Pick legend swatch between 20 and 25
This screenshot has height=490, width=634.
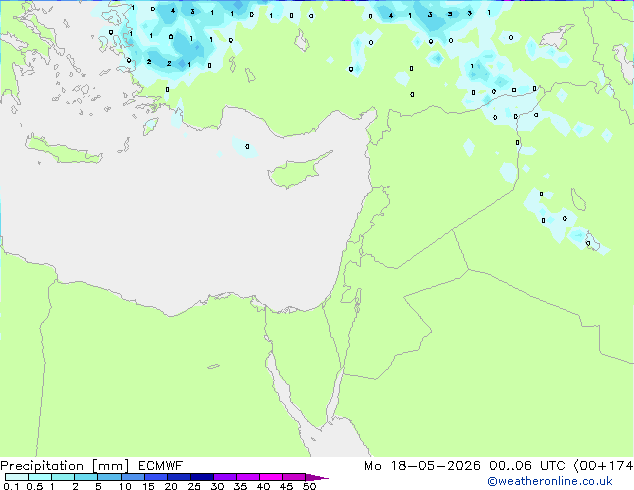pyautogui.click(x=178, y=477)
